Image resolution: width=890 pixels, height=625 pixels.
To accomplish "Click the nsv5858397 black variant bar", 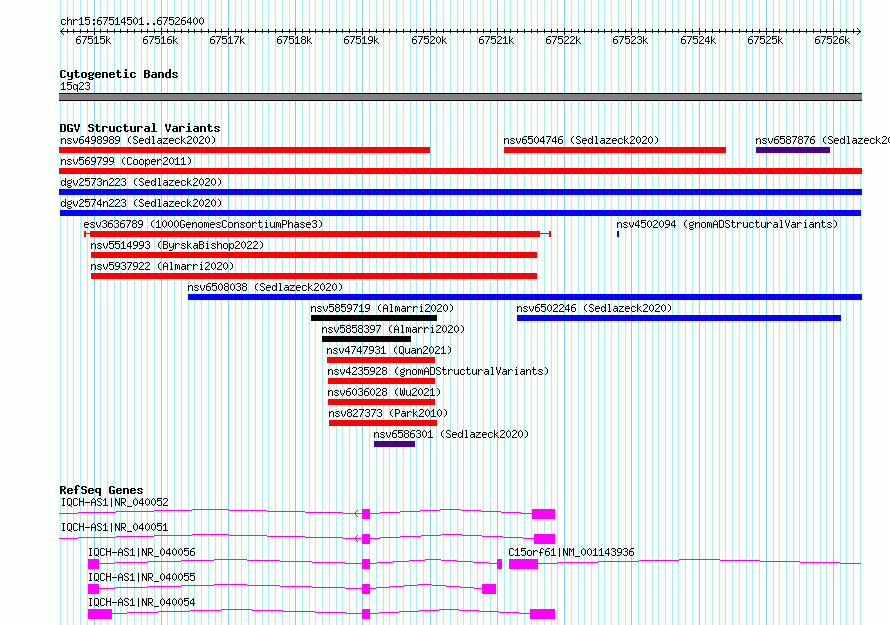I will tap(366, 339).
